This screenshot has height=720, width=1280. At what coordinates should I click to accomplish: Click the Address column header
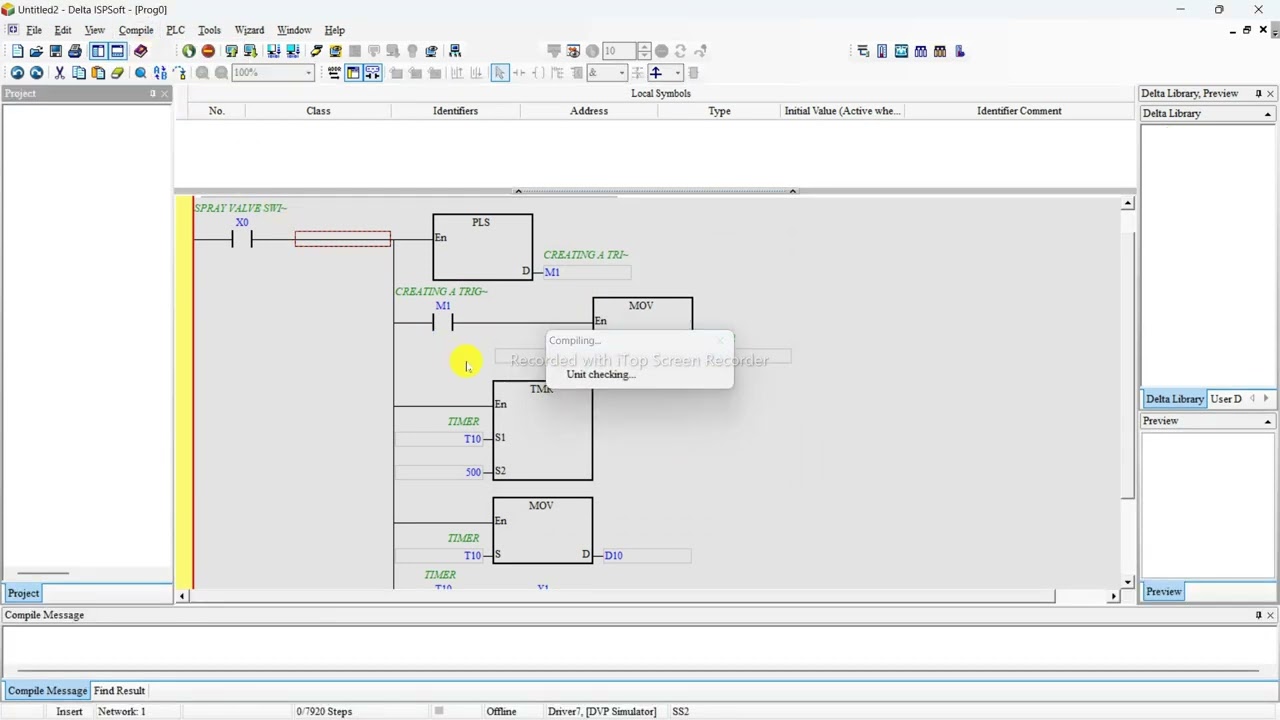(x=589, y=111)
